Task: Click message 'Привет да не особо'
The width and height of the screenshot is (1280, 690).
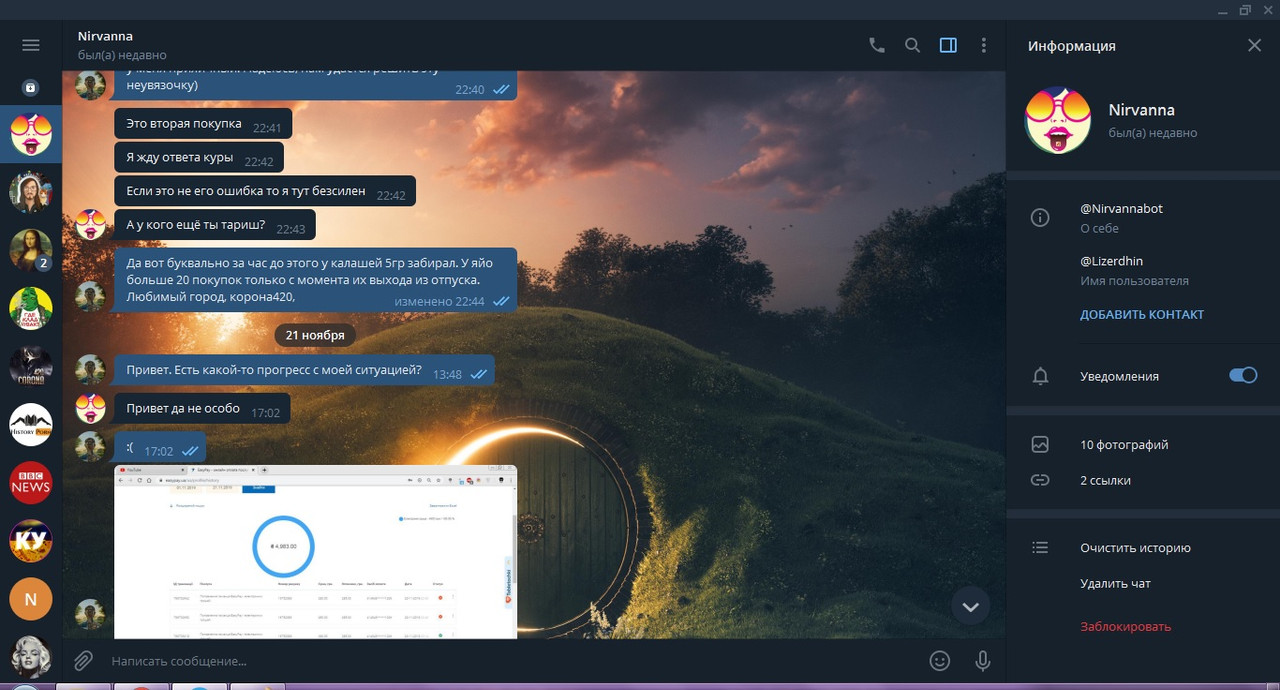Action: click(x=202, y=409)
